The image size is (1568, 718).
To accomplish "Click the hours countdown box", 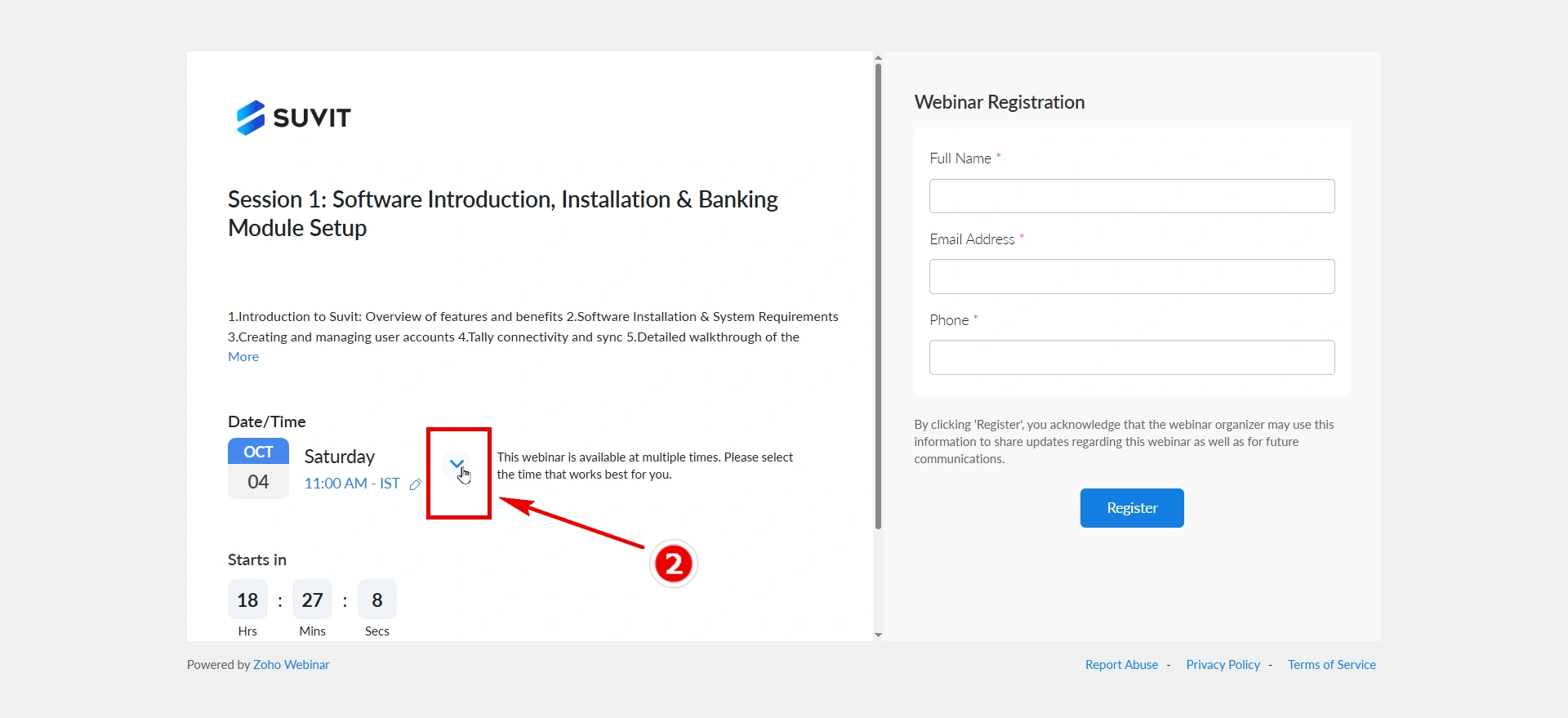I will (x=247, y=600).
